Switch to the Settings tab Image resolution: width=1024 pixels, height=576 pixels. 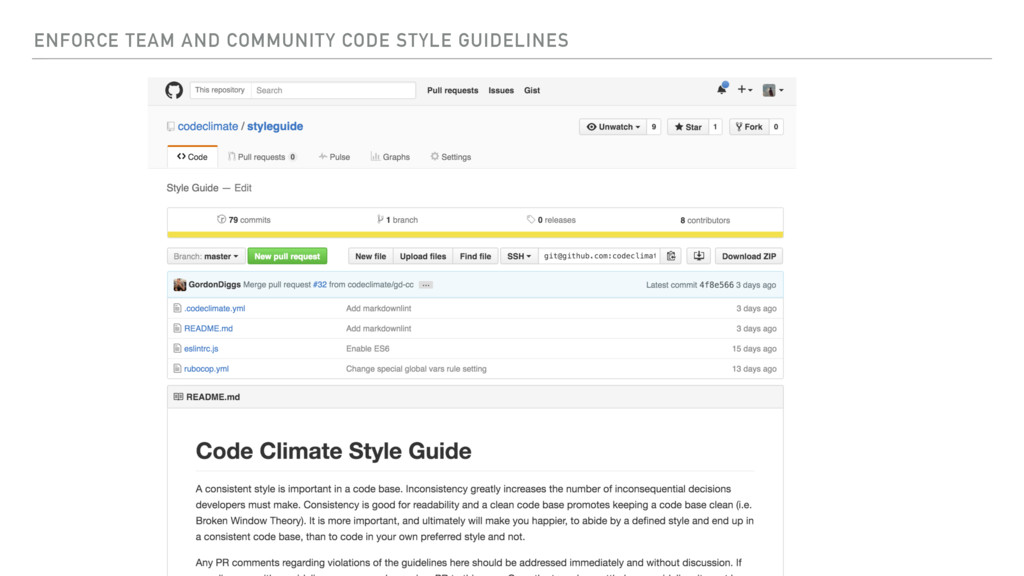(451, 157)
